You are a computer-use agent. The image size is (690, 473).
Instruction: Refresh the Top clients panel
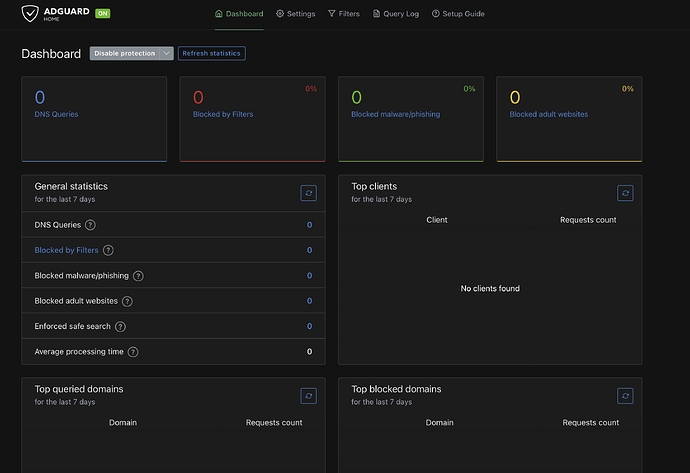pos(625,193)
